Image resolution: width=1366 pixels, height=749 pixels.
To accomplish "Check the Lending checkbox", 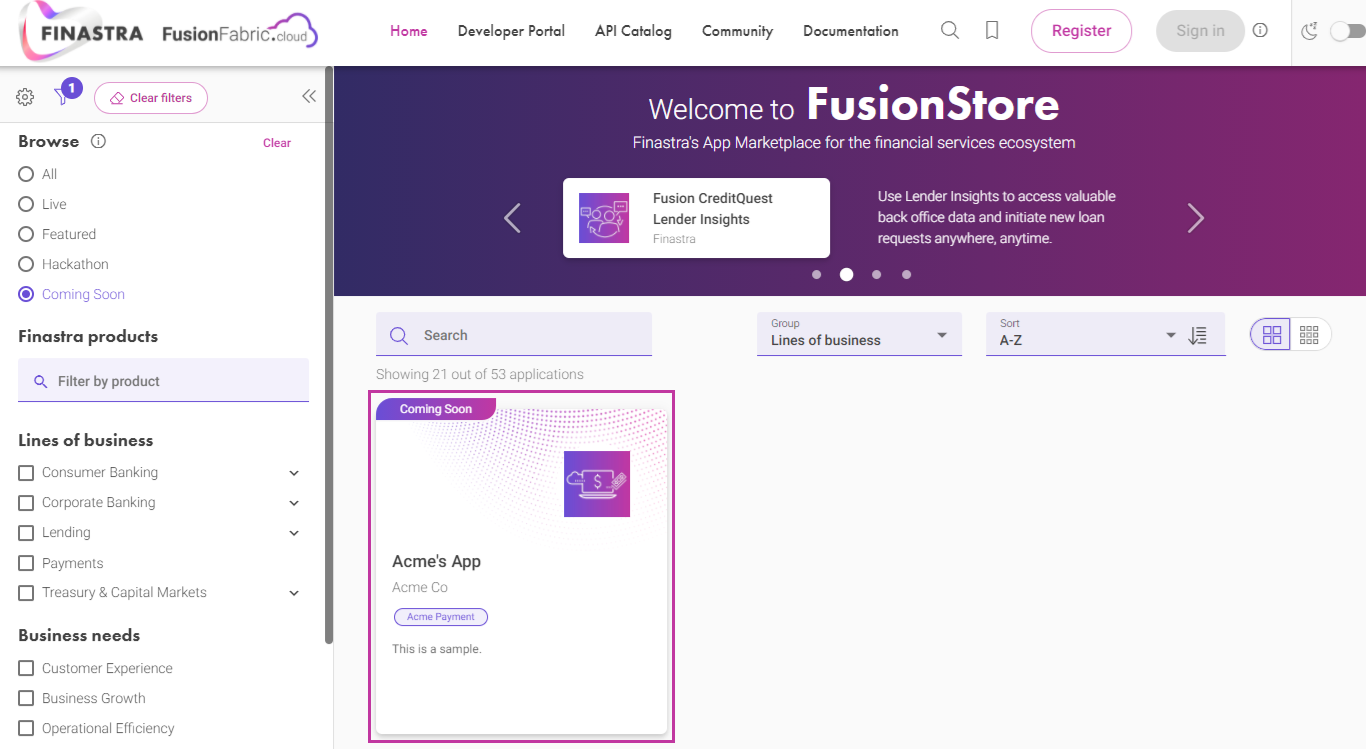I will coord(26,532).
